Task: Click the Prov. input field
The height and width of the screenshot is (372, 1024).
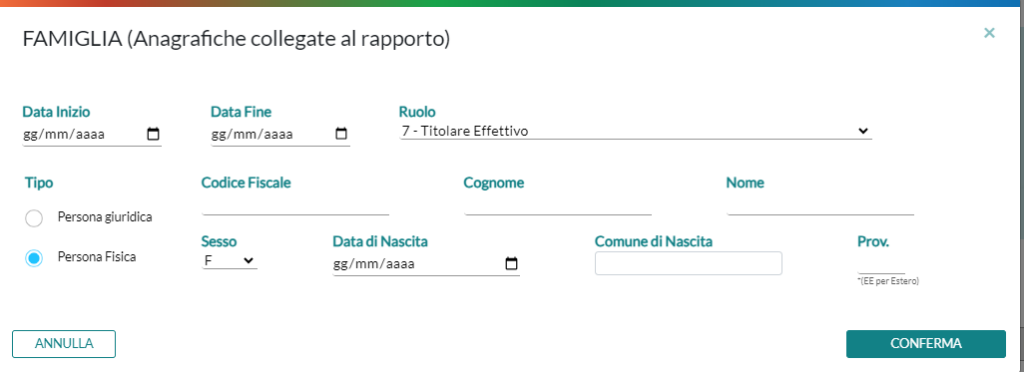Action: (882, 264)
